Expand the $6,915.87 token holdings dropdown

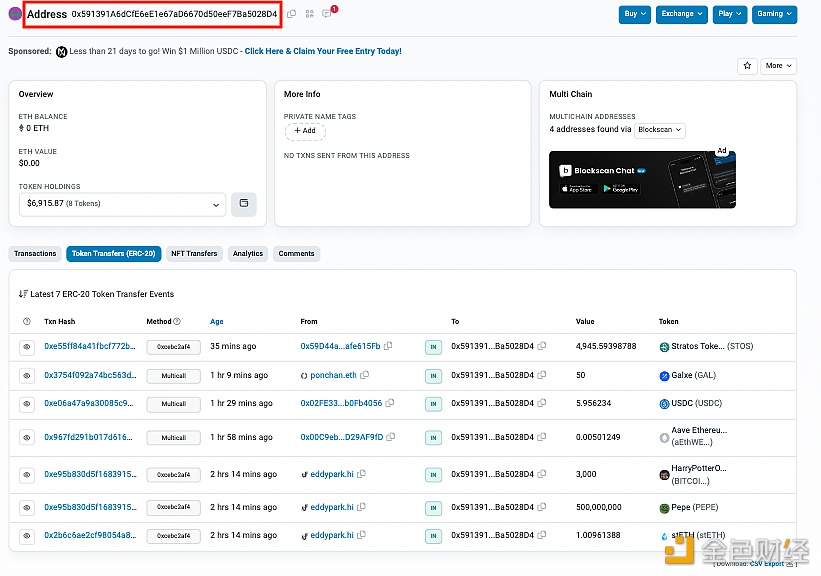pyautogui.click(x=123, y=204)
